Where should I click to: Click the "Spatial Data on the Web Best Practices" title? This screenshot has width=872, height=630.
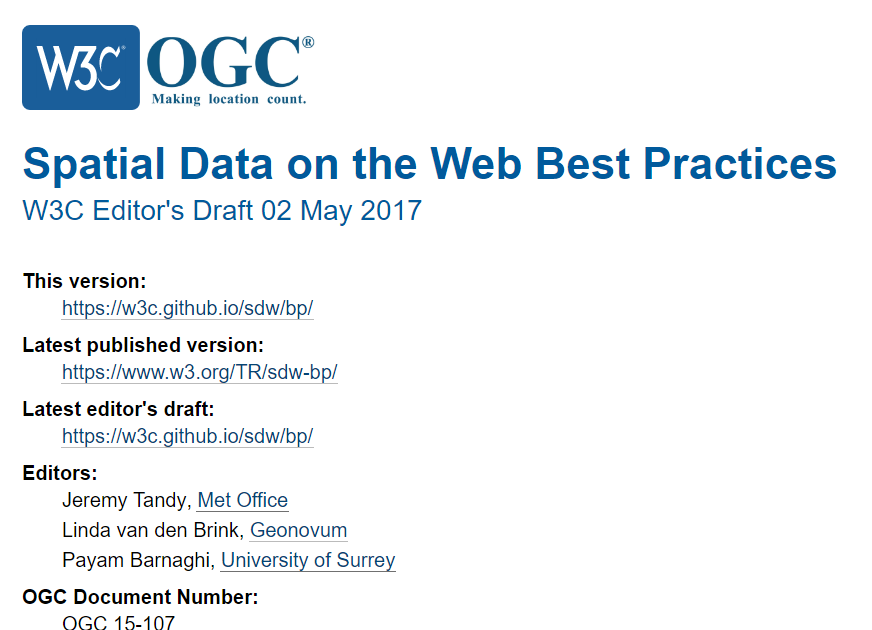(x=429, y=163)
